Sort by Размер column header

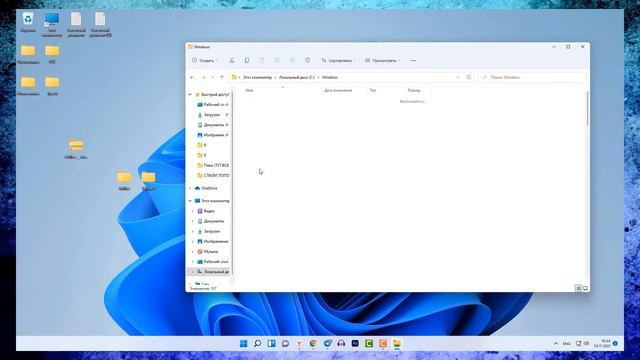[x=413, y=90]
